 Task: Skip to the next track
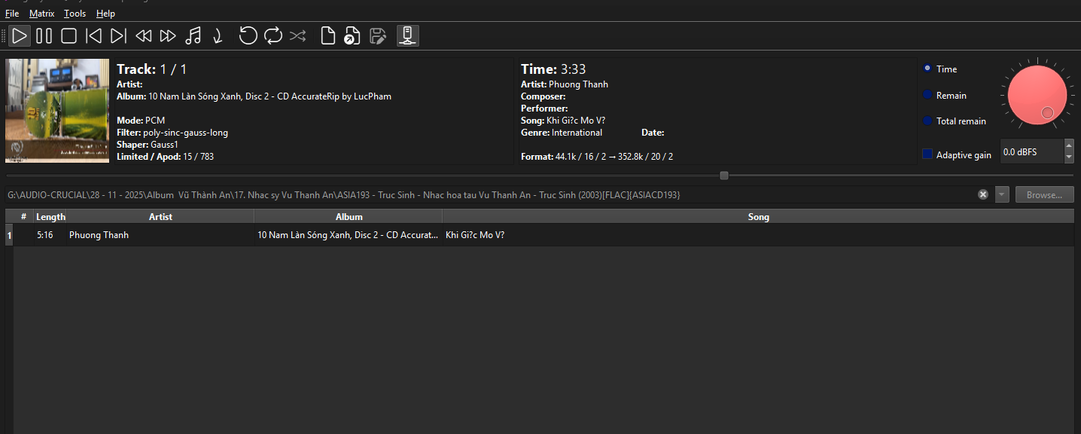119,36
